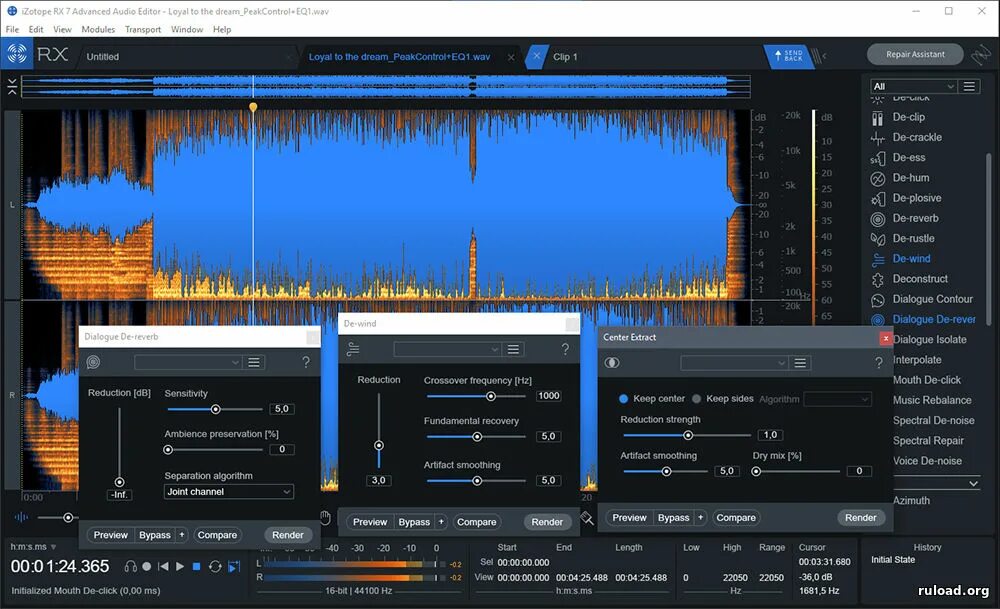1000x609 pixels.
Task: Switch to the Untitled tab
Action: (x=103, y=57)
